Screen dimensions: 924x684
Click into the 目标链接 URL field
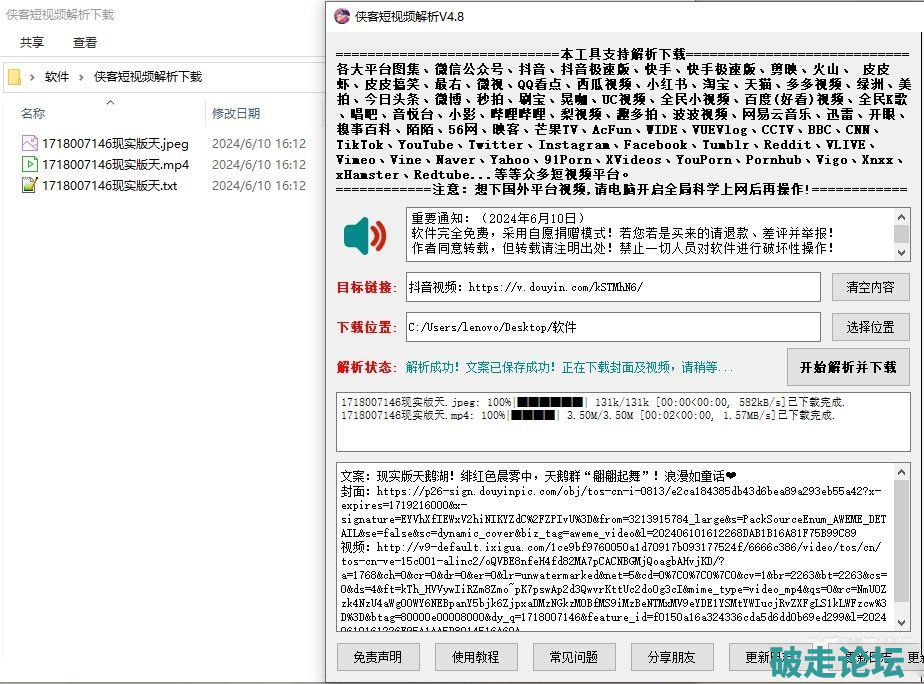coord(612,287)
